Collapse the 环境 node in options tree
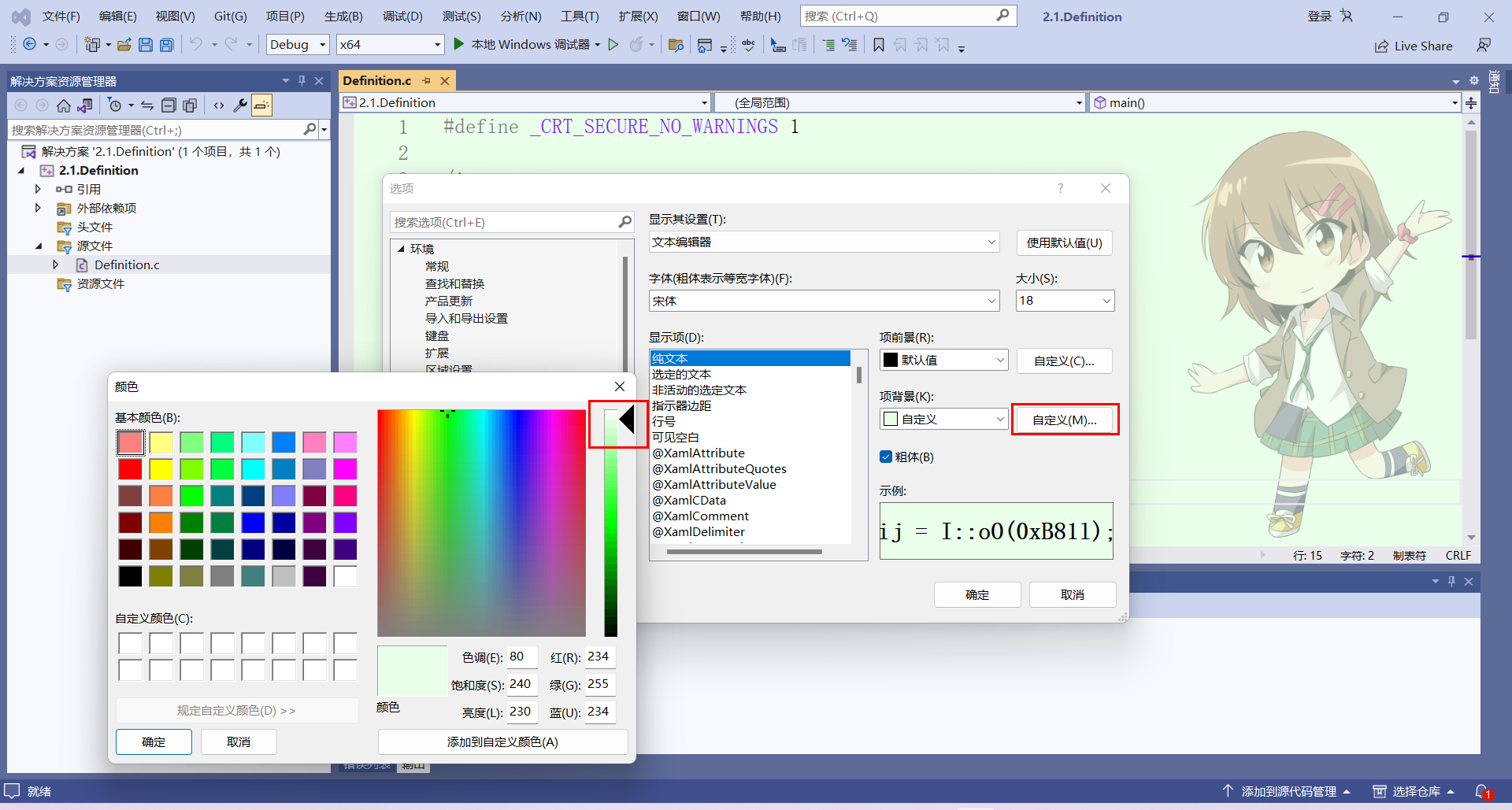This screenshot has height=810, width=1512. coord(401,249)
